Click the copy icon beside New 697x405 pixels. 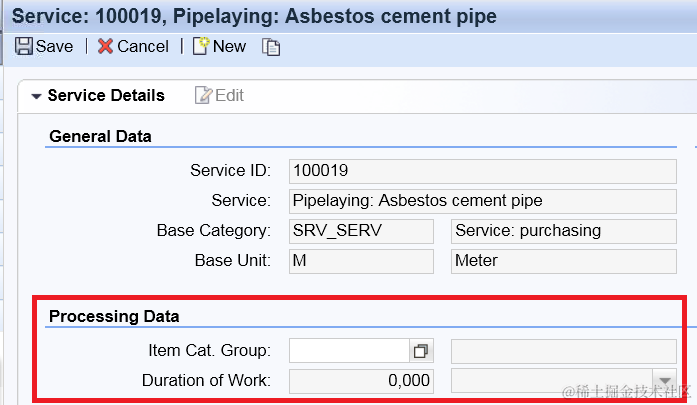(x=270, y=47)
